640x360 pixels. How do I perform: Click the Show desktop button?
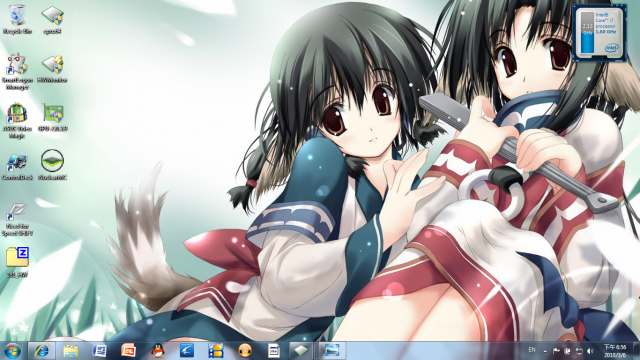[636, 351]
